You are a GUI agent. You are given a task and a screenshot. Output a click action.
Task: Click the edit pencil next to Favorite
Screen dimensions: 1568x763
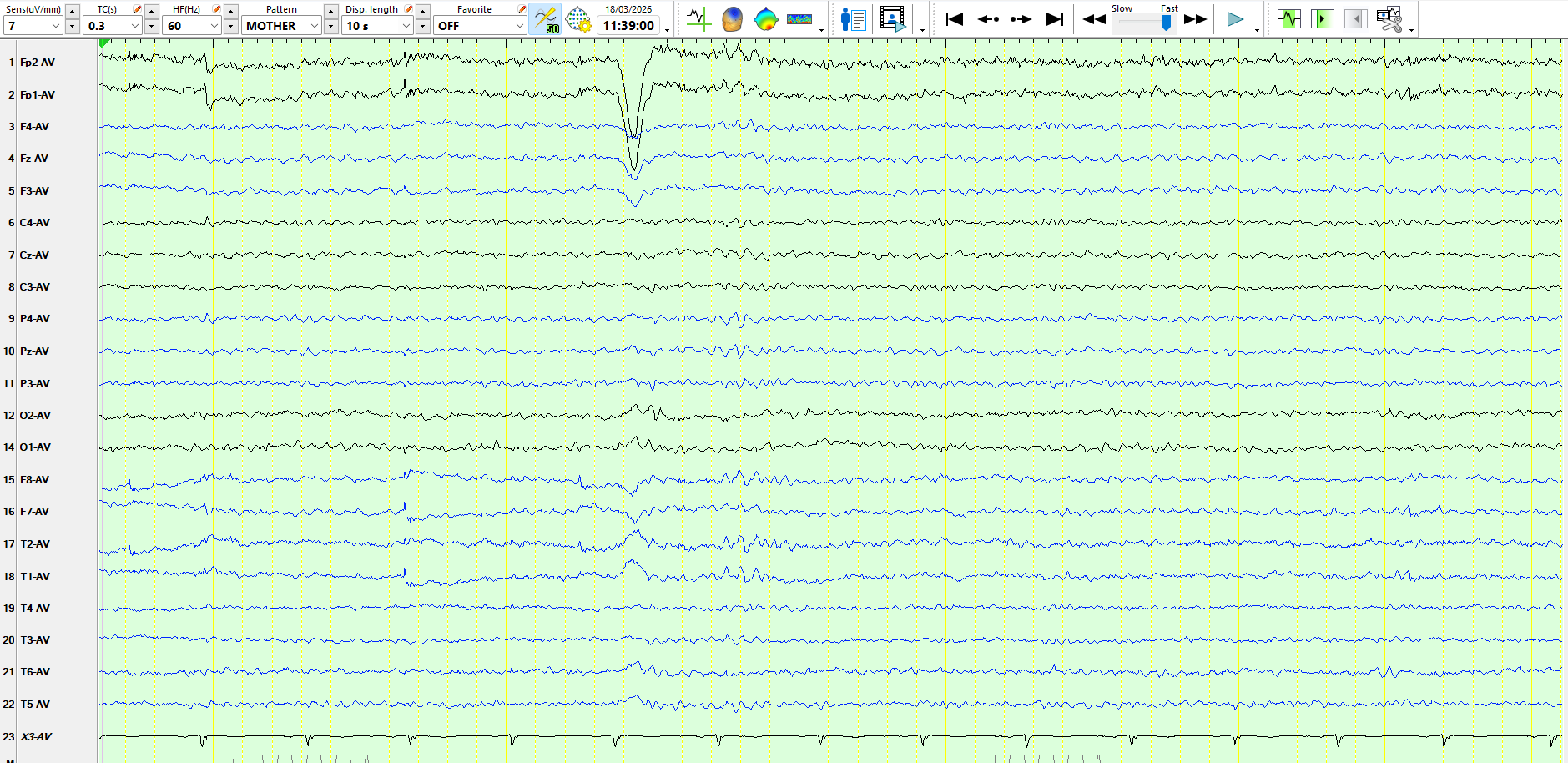point(522,9)
